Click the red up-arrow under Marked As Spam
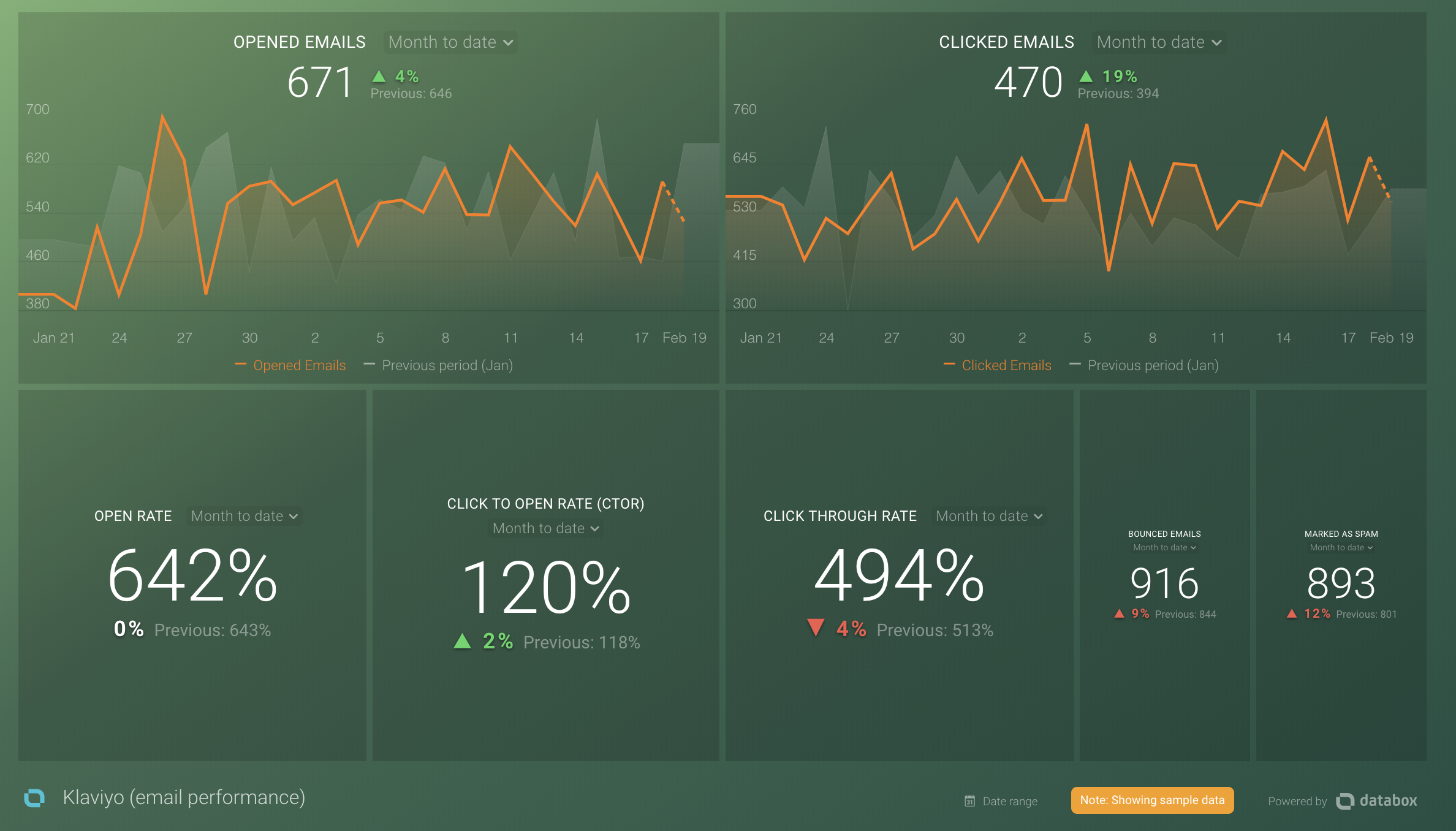Viewport: 1456px width, 831px height. pyautogui.click(x=1292, y=613)
